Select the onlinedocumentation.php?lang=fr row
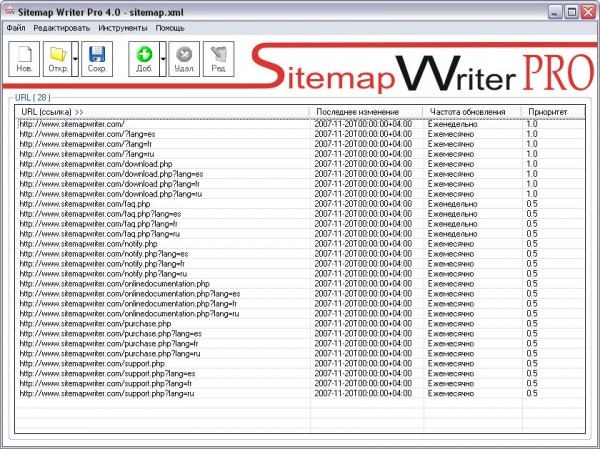 pyautogui.click(x=301, y=304)
